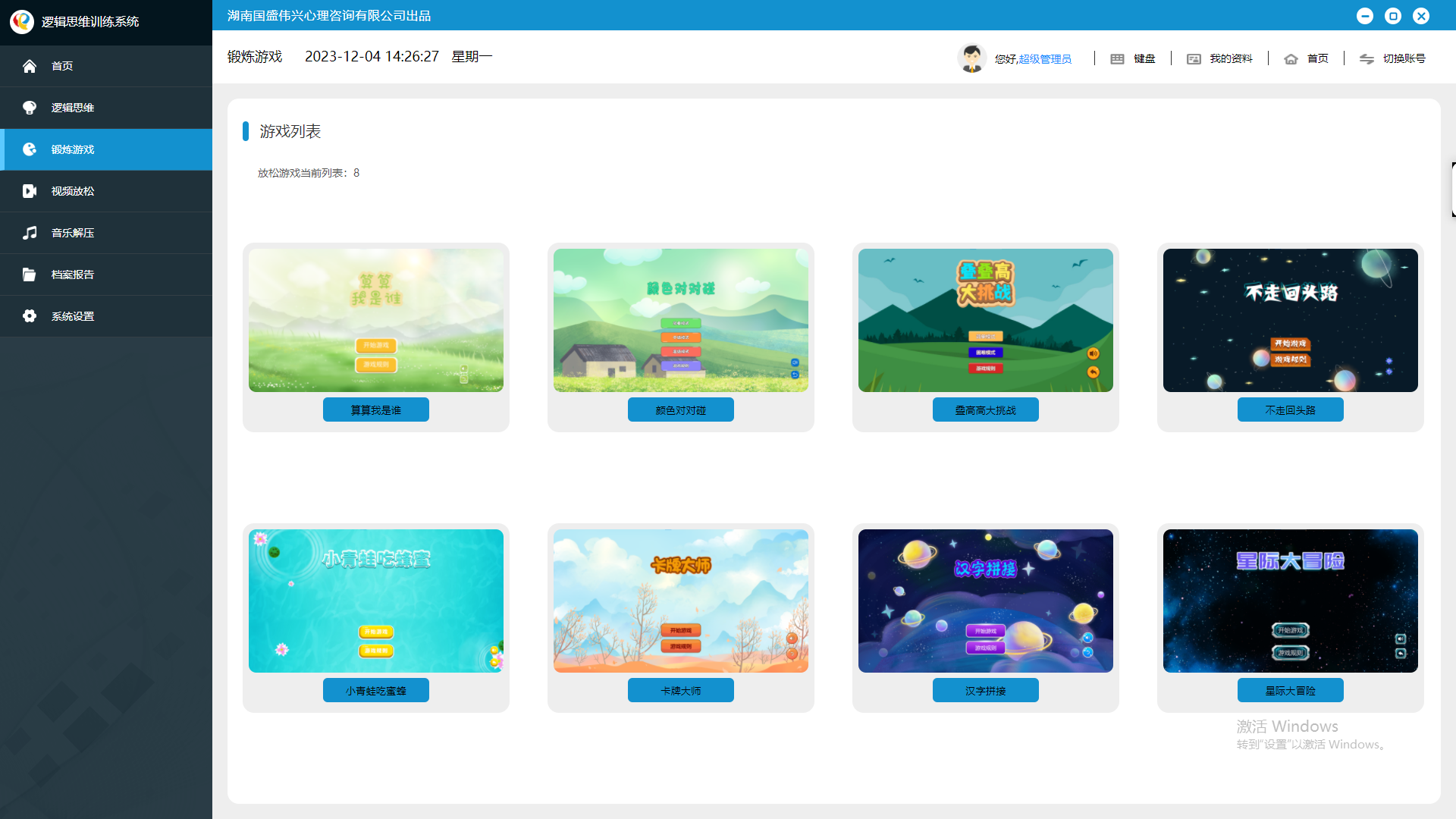Click the keyboard icon in the top bar
This screenshot has width=1456, height=819.
1117,59
